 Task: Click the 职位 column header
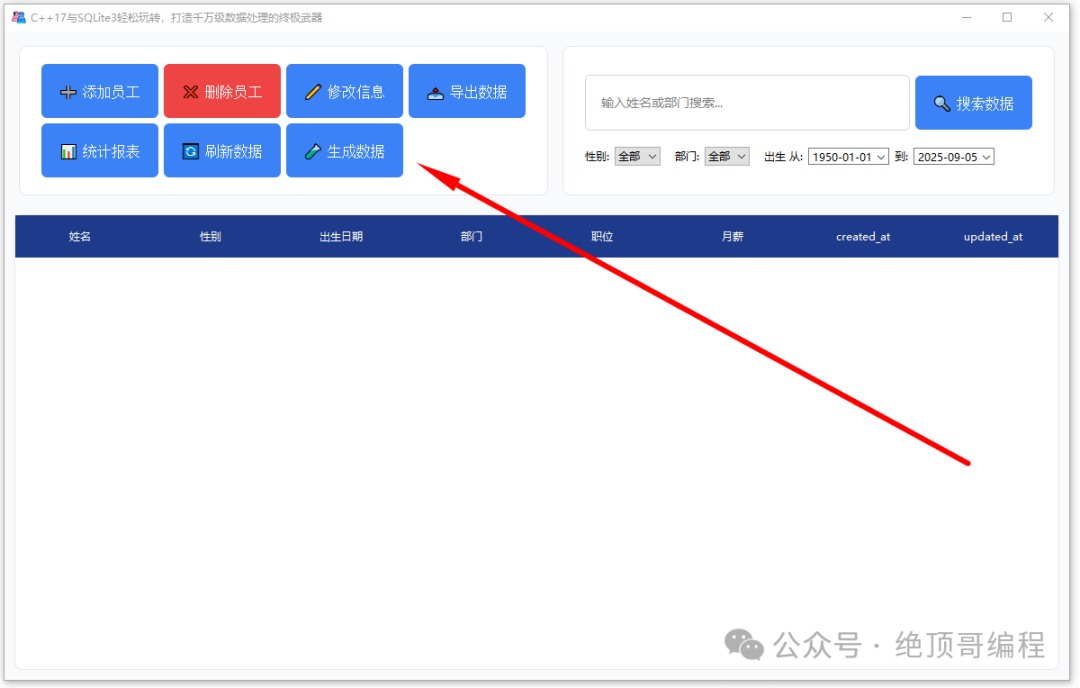tap(602, 236)
